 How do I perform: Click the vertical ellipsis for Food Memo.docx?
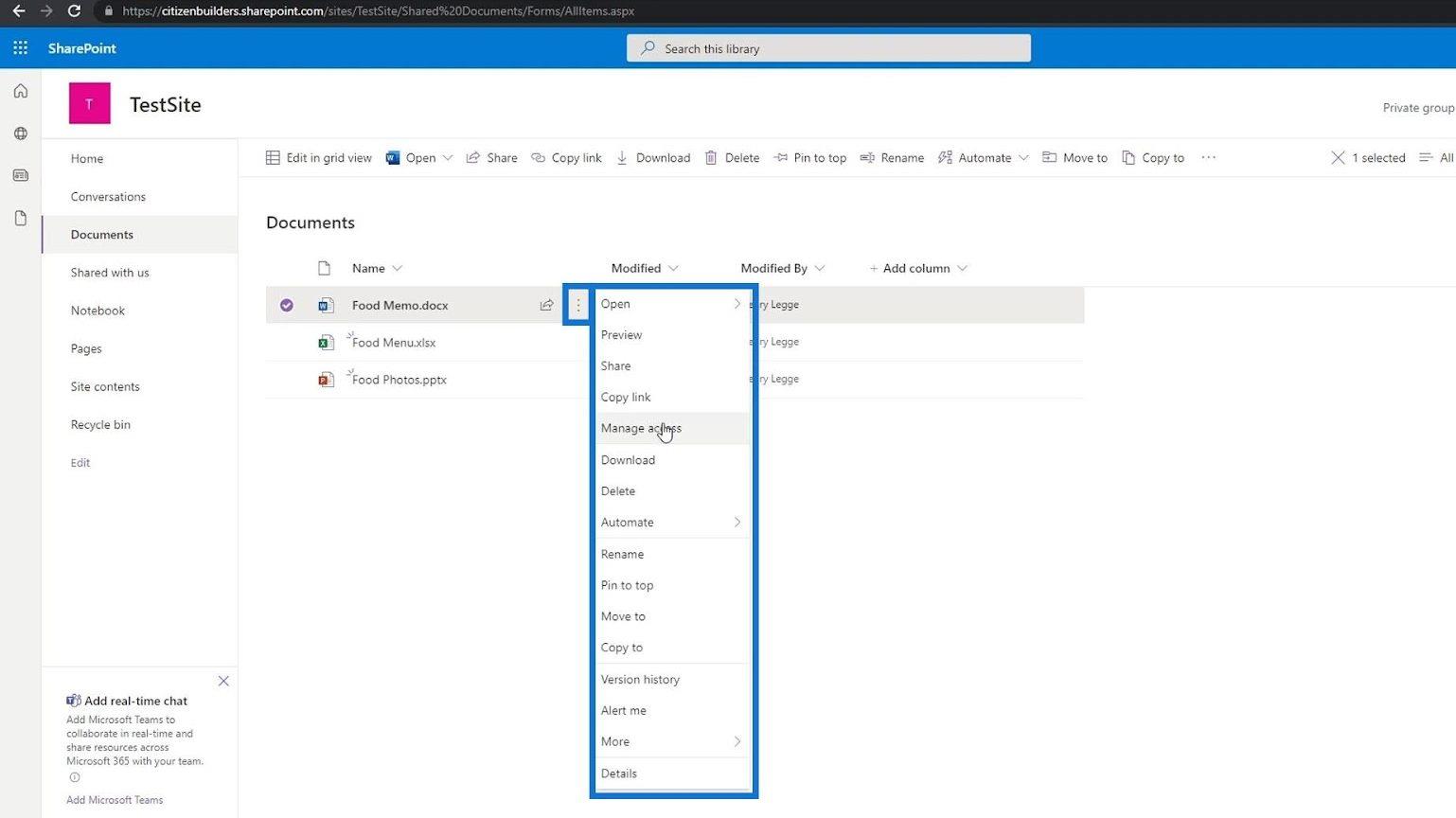(x=578, y=305)
